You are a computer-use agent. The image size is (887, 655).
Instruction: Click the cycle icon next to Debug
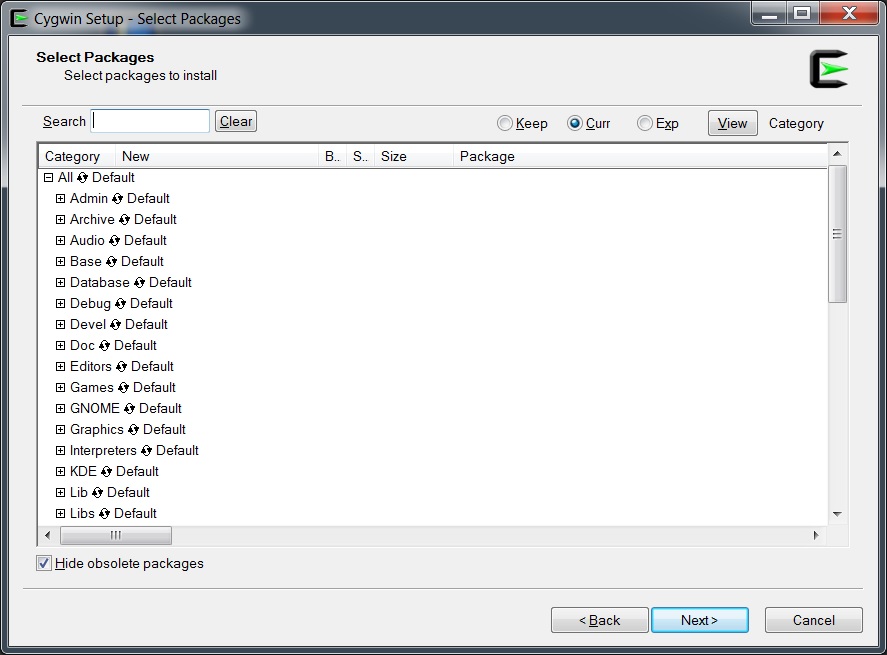(120, 304)
